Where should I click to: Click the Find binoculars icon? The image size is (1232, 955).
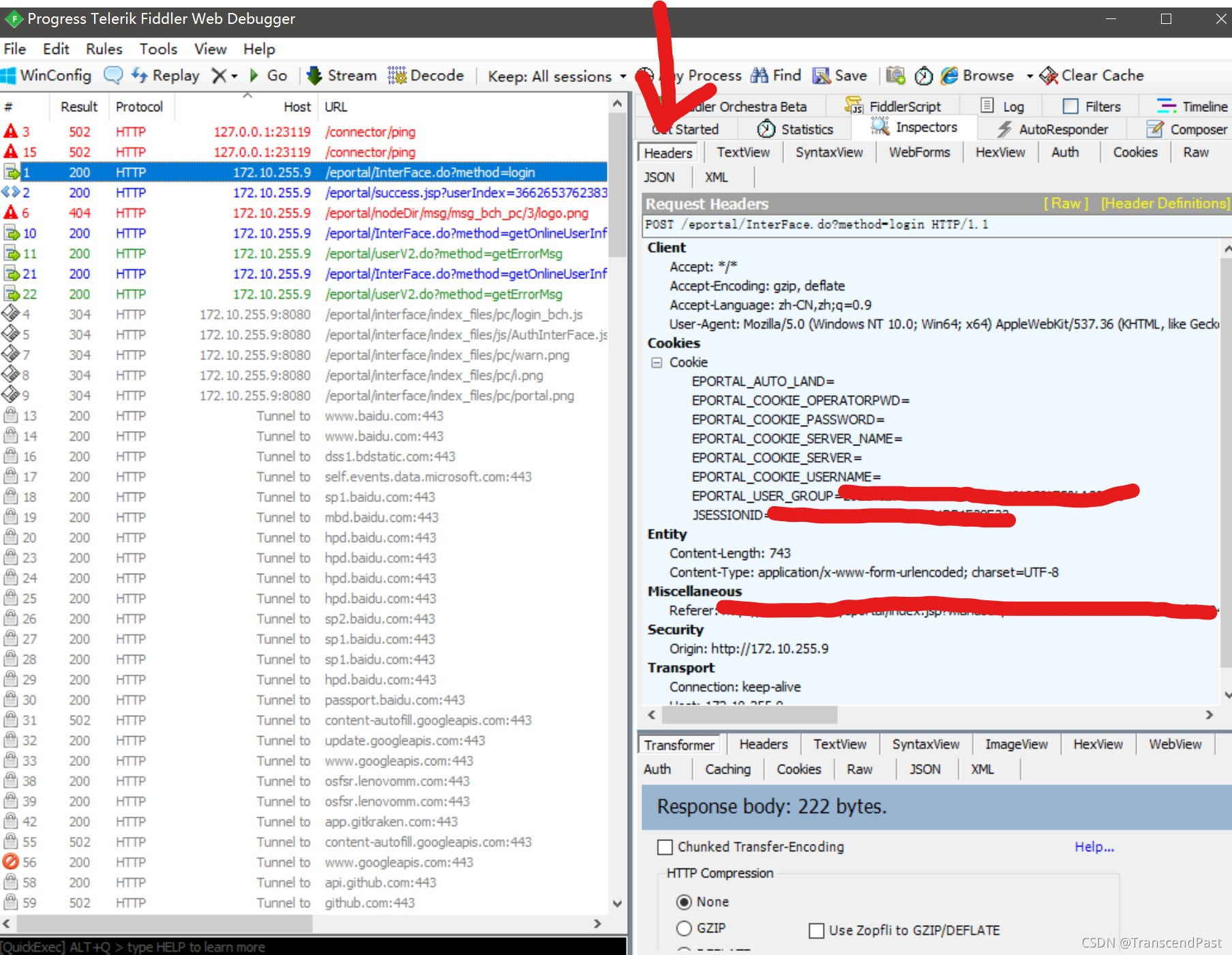(759, 75)
